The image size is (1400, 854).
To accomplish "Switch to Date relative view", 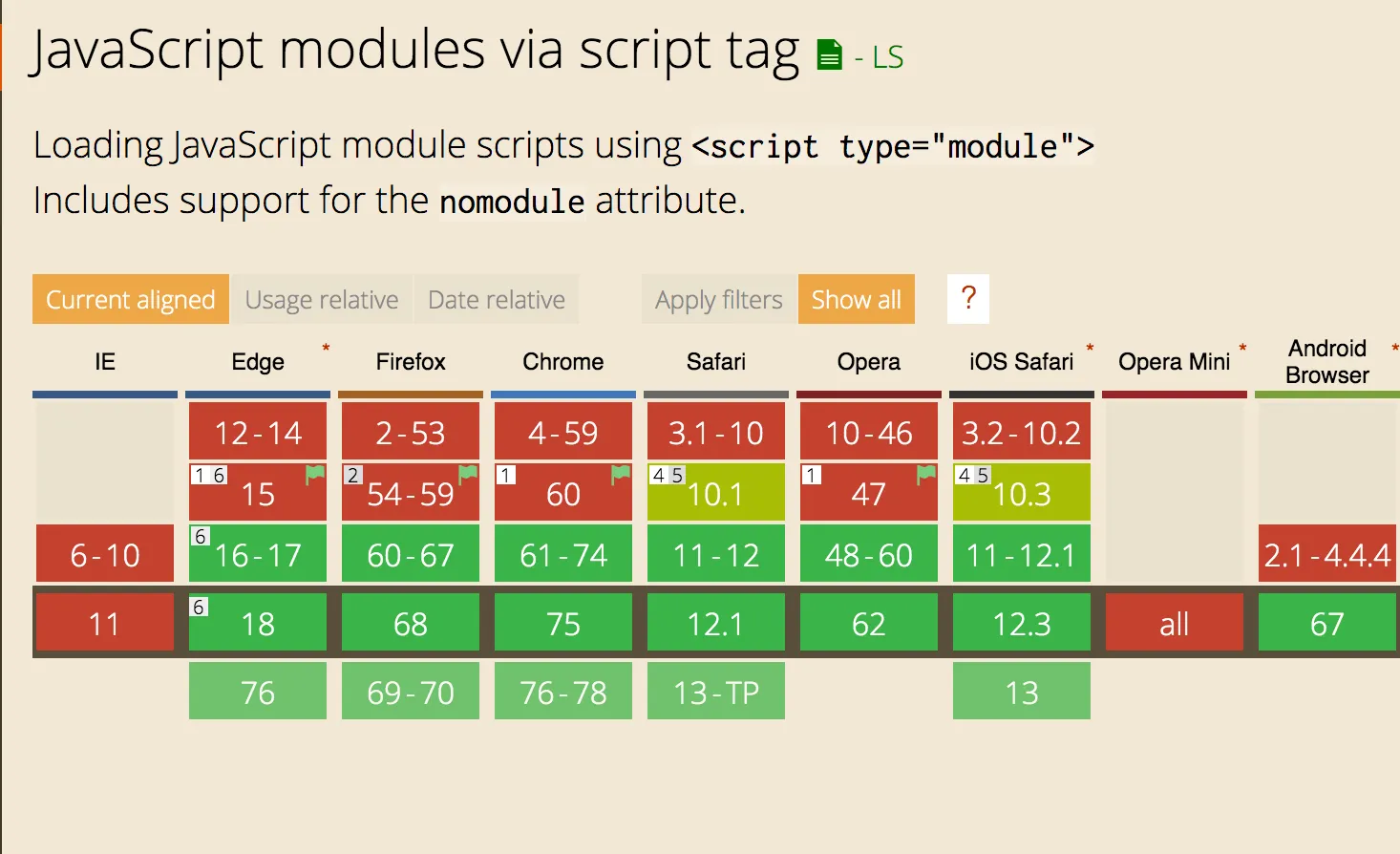I will click(497, 299).
